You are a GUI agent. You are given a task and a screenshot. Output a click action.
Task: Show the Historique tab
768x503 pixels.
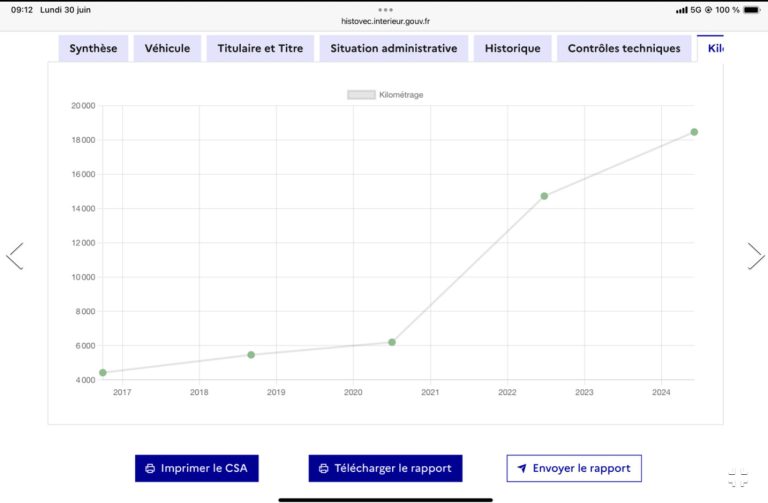point(513,48)
